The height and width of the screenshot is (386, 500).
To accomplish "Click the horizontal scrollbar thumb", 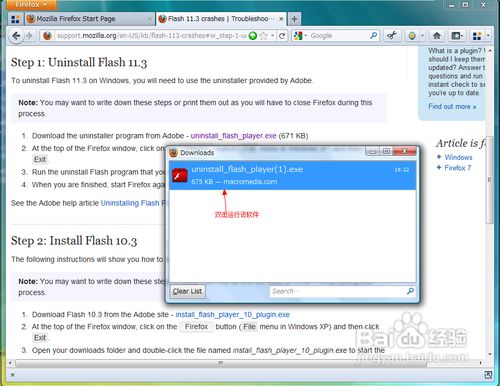I will pos(221,363).
